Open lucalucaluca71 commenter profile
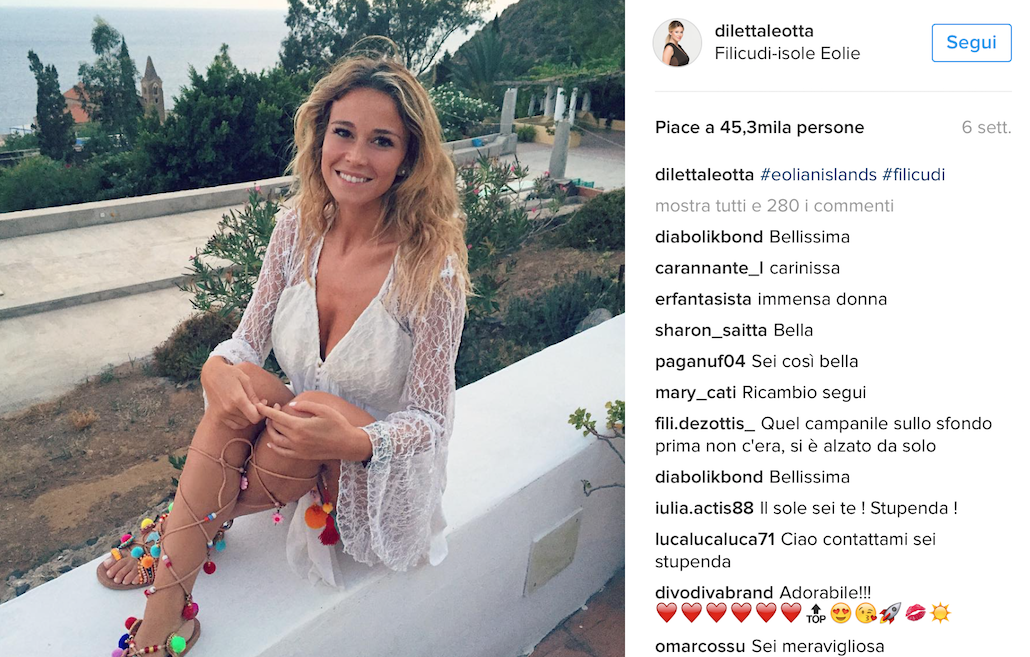1030x657 pixels. click(x=715, y=539)
